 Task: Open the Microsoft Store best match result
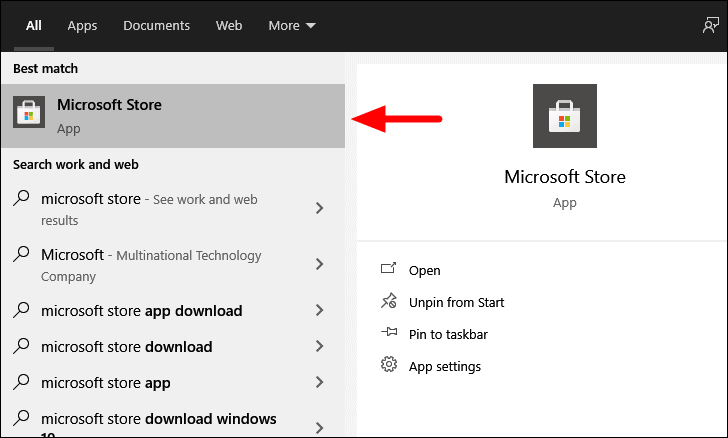[x=173, y=116]
